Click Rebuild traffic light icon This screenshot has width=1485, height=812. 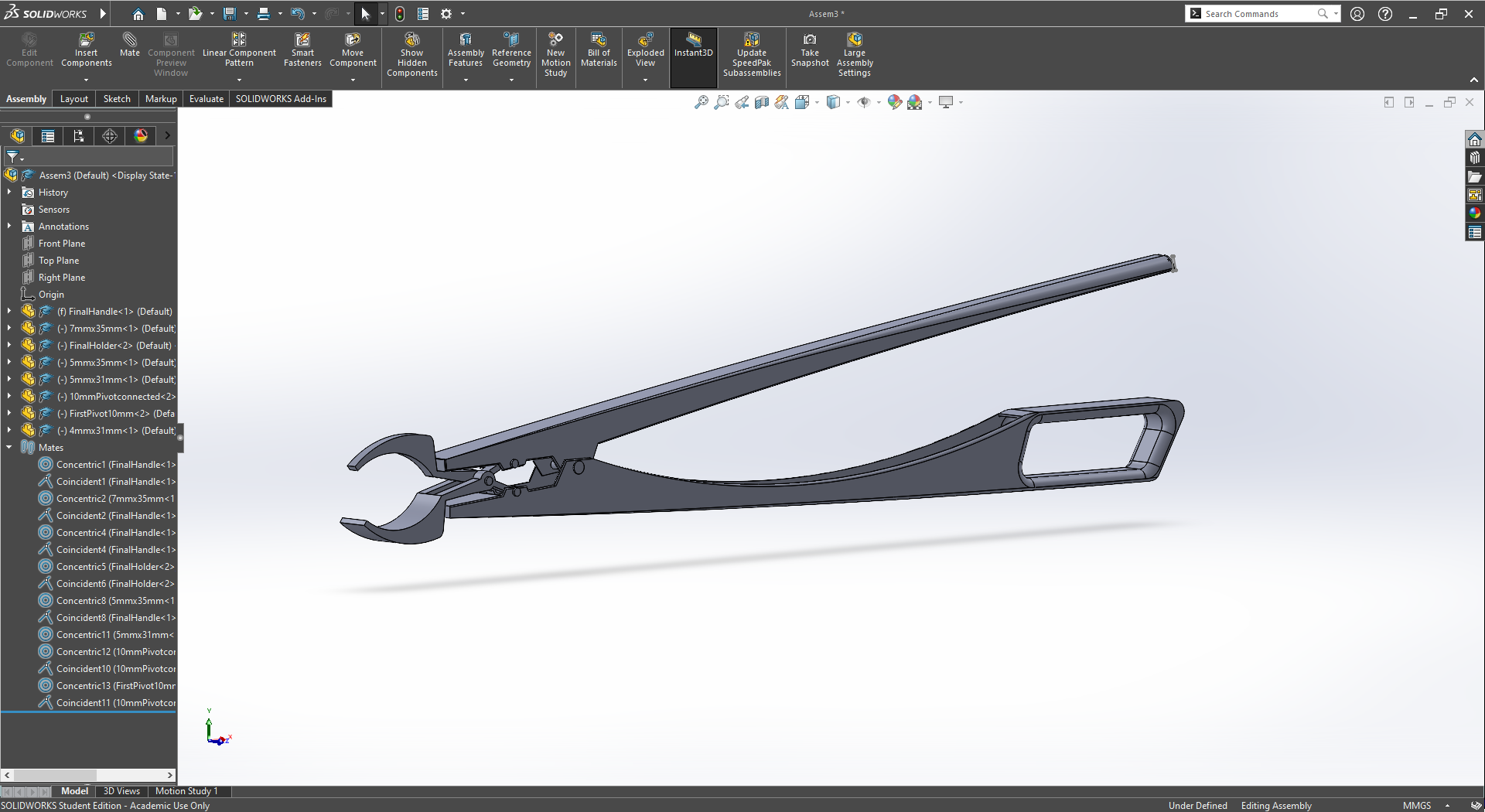400,14
